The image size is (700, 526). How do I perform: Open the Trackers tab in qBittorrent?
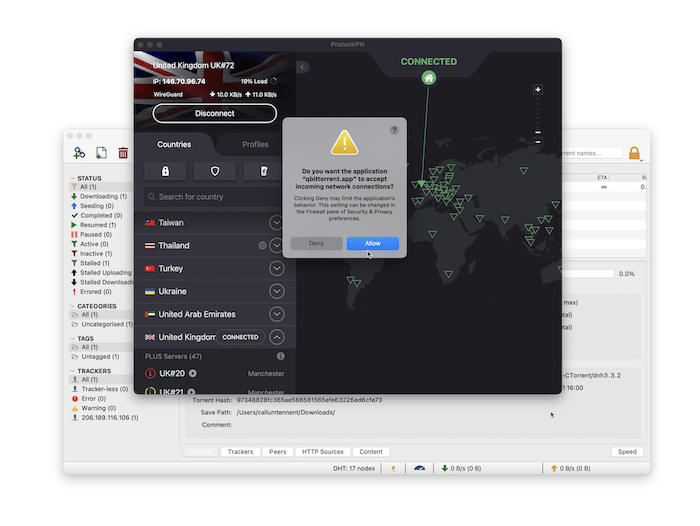coord(240,452)
